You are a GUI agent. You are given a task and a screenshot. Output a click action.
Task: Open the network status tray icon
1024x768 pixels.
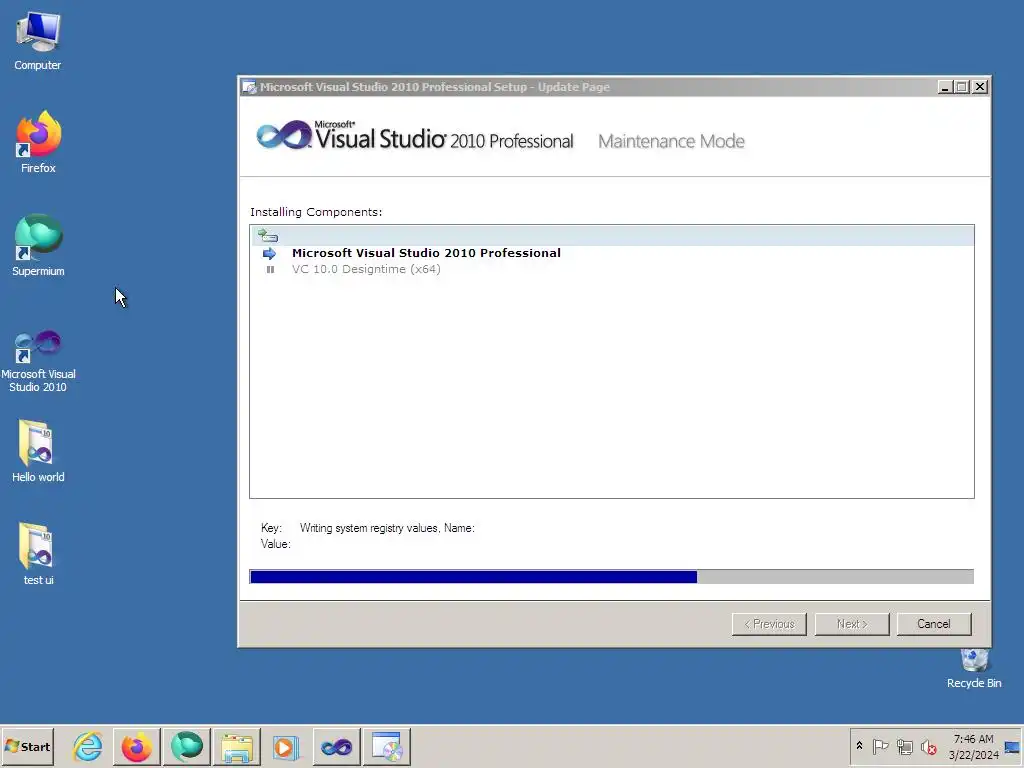coord(904,746)
